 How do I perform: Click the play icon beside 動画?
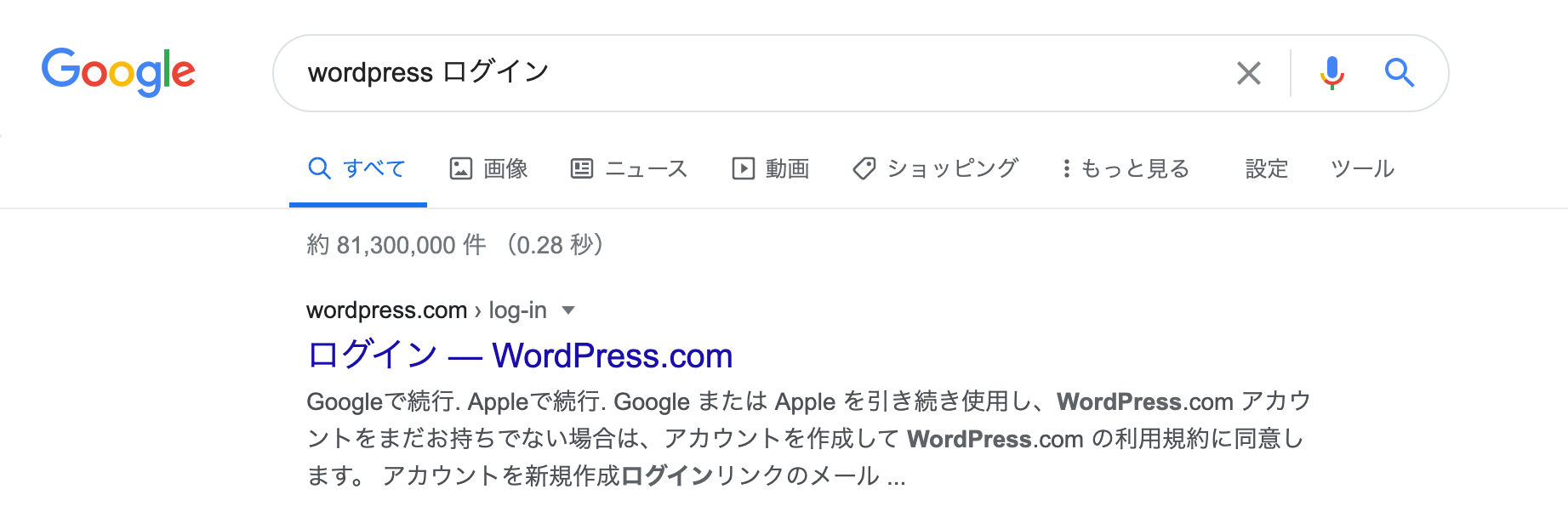click(743, 168)
